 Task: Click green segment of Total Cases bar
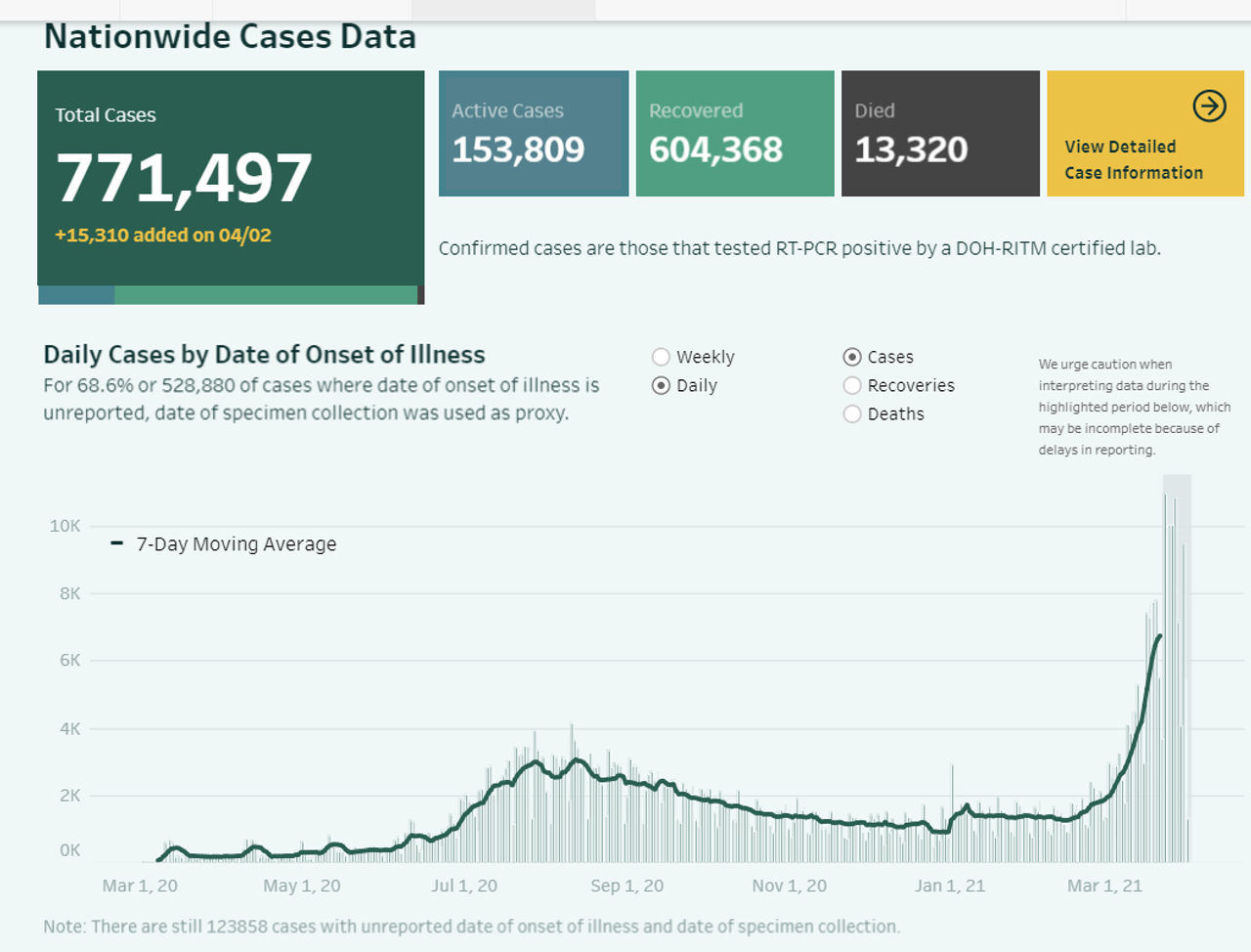(x=266, y=295)
